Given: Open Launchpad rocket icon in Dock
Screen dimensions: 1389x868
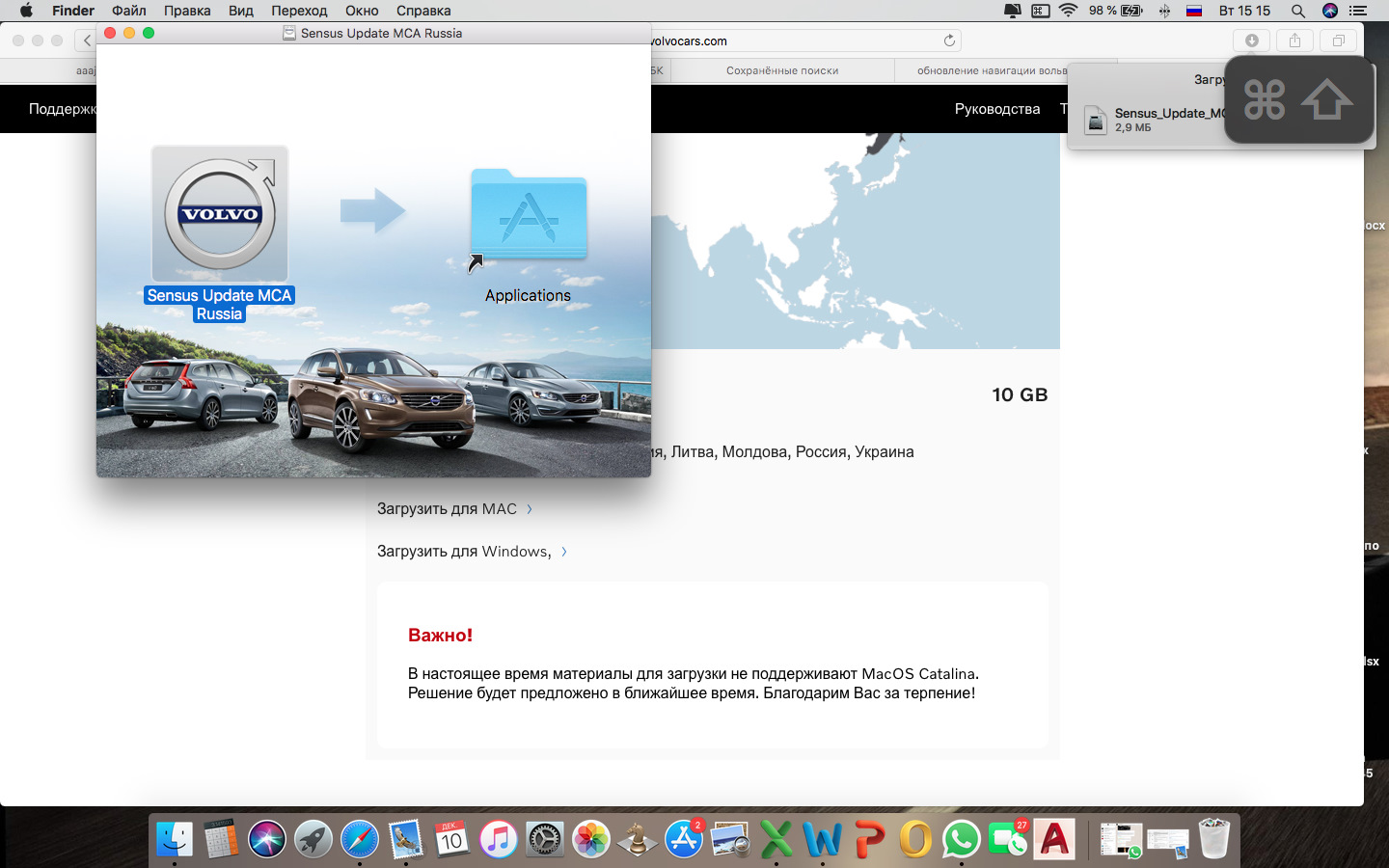Looking at the screenshot, I should 313,840.
